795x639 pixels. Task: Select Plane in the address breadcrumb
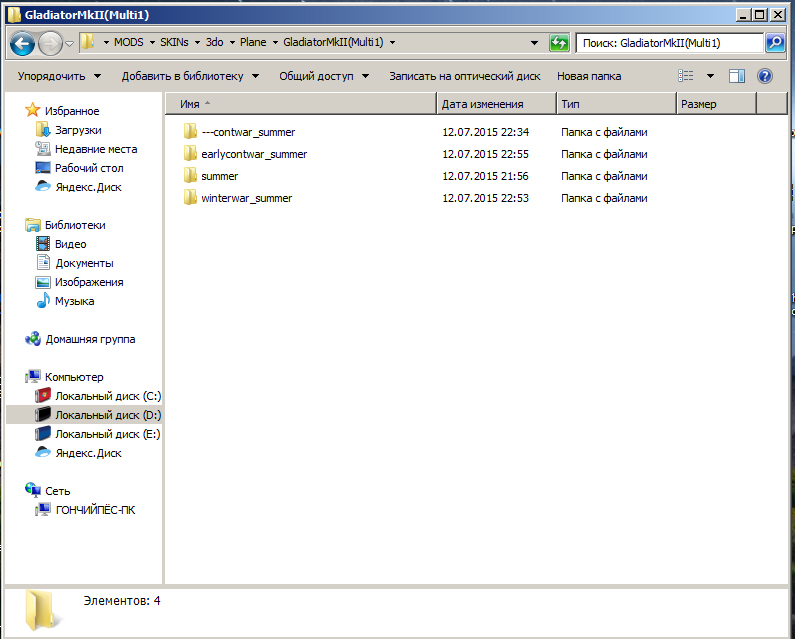coord(253,43)
